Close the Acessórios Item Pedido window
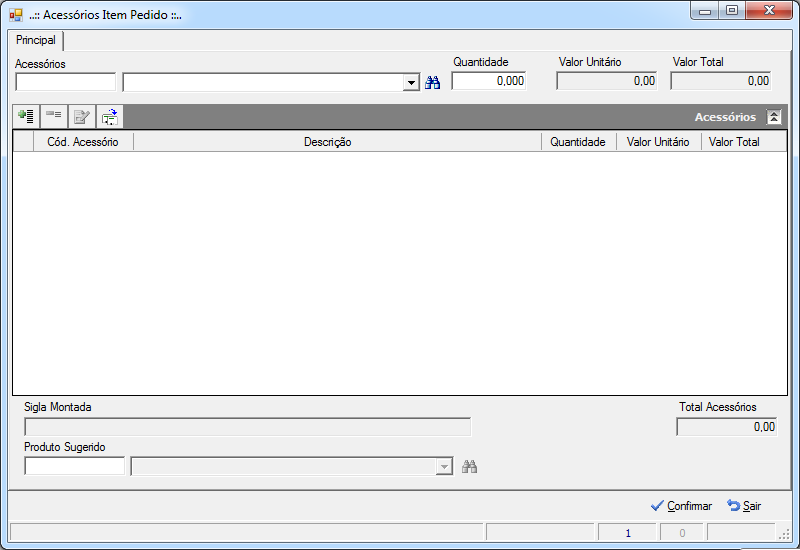The image size is (800, 550). (769, 11)
